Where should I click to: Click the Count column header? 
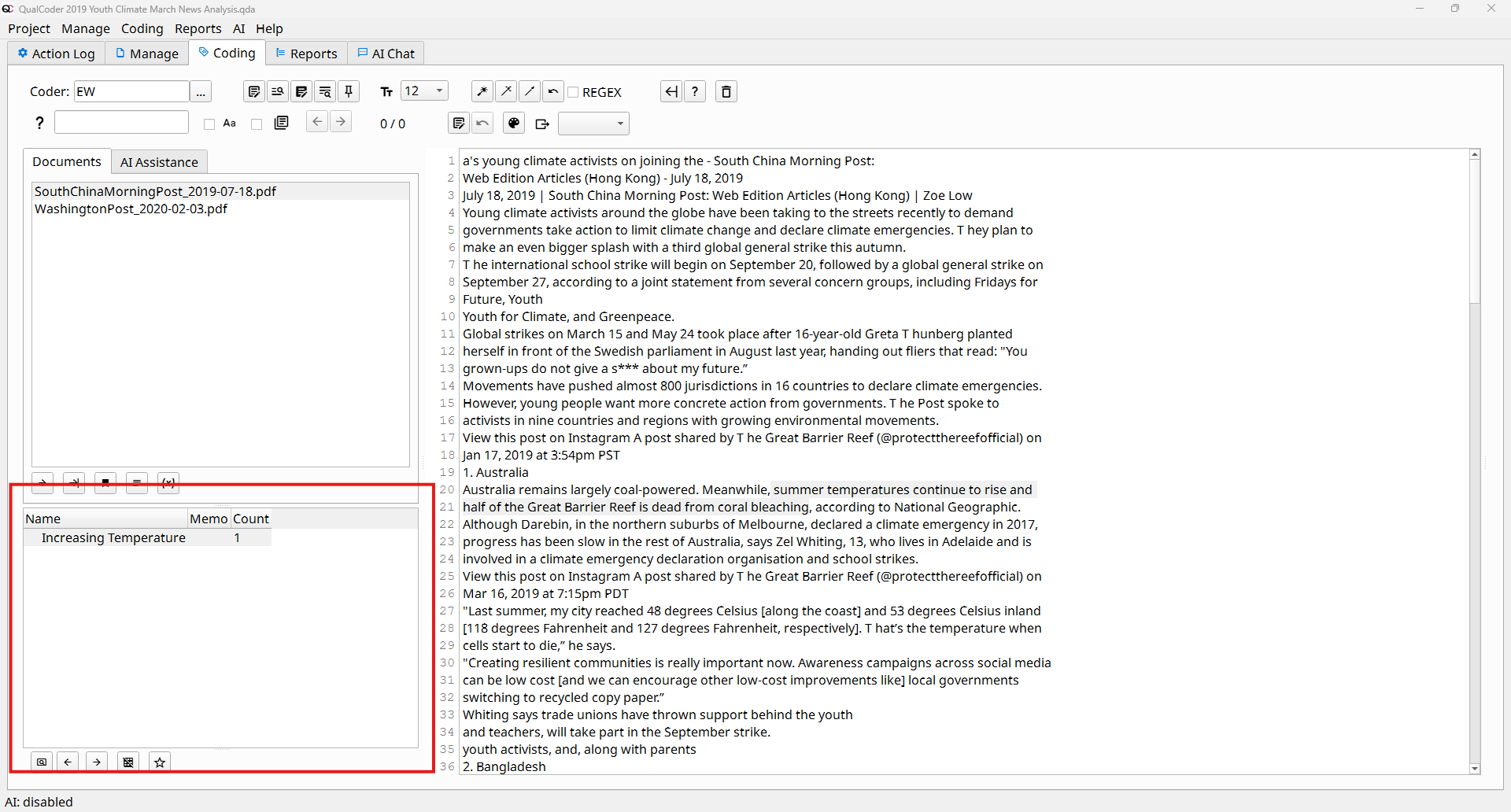pos(250,519)
